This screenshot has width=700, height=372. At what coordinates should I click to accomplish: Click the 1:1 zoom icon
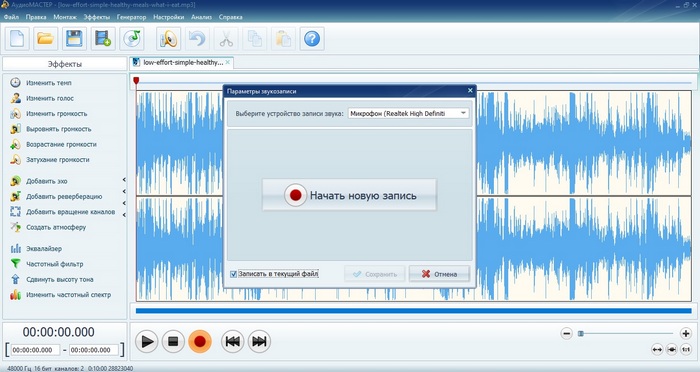click(686, 350)
